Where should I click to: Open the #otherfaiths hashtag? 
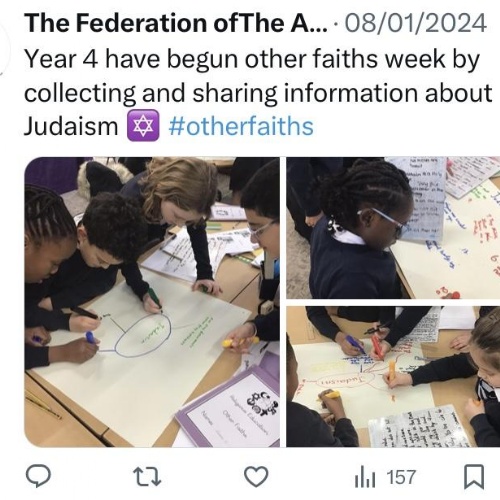pos(241,127)
